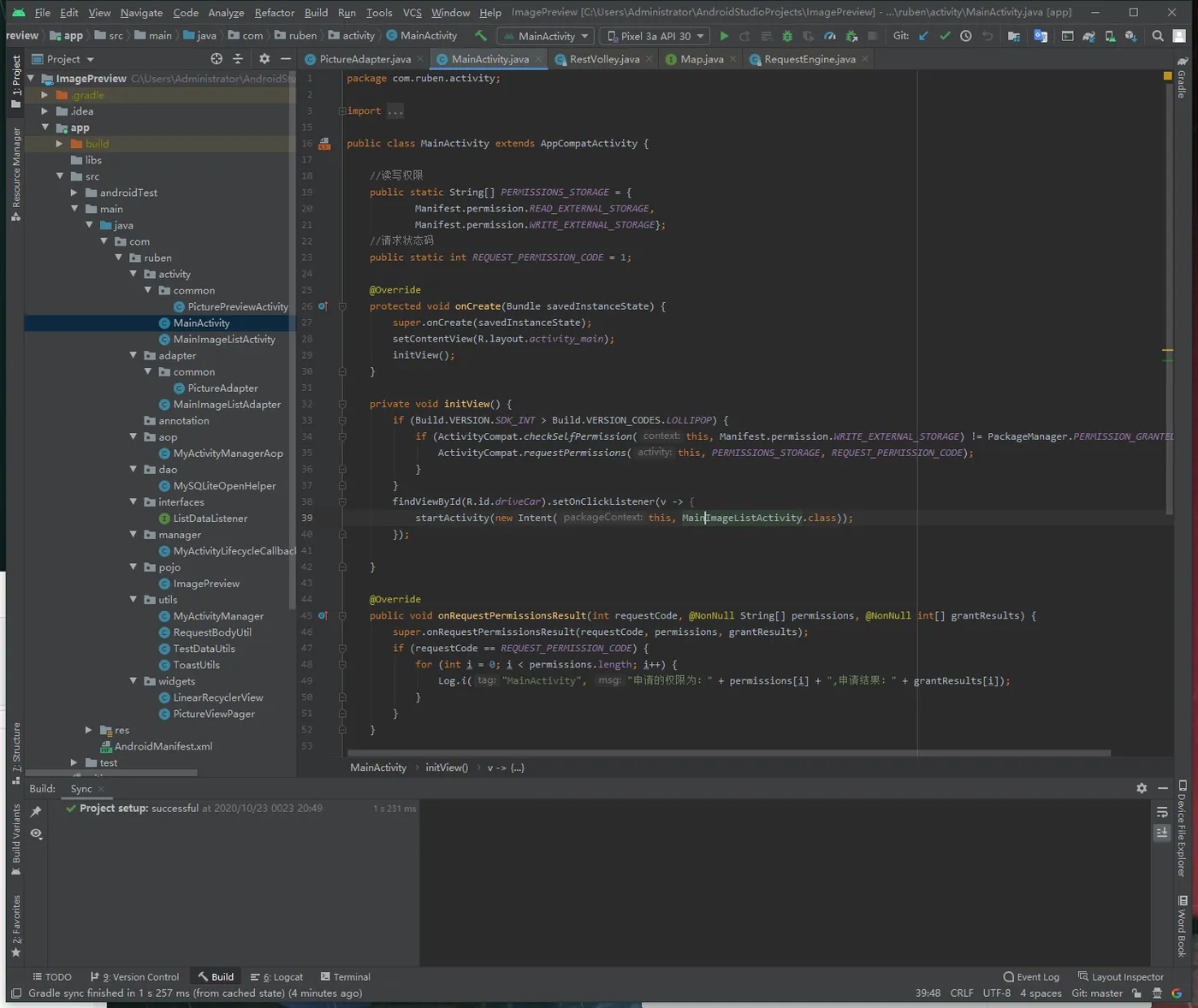Screen dimensions: 1198x1008
Task: Open the AVD Manager icon
Action: click(x=1110, y=36)
